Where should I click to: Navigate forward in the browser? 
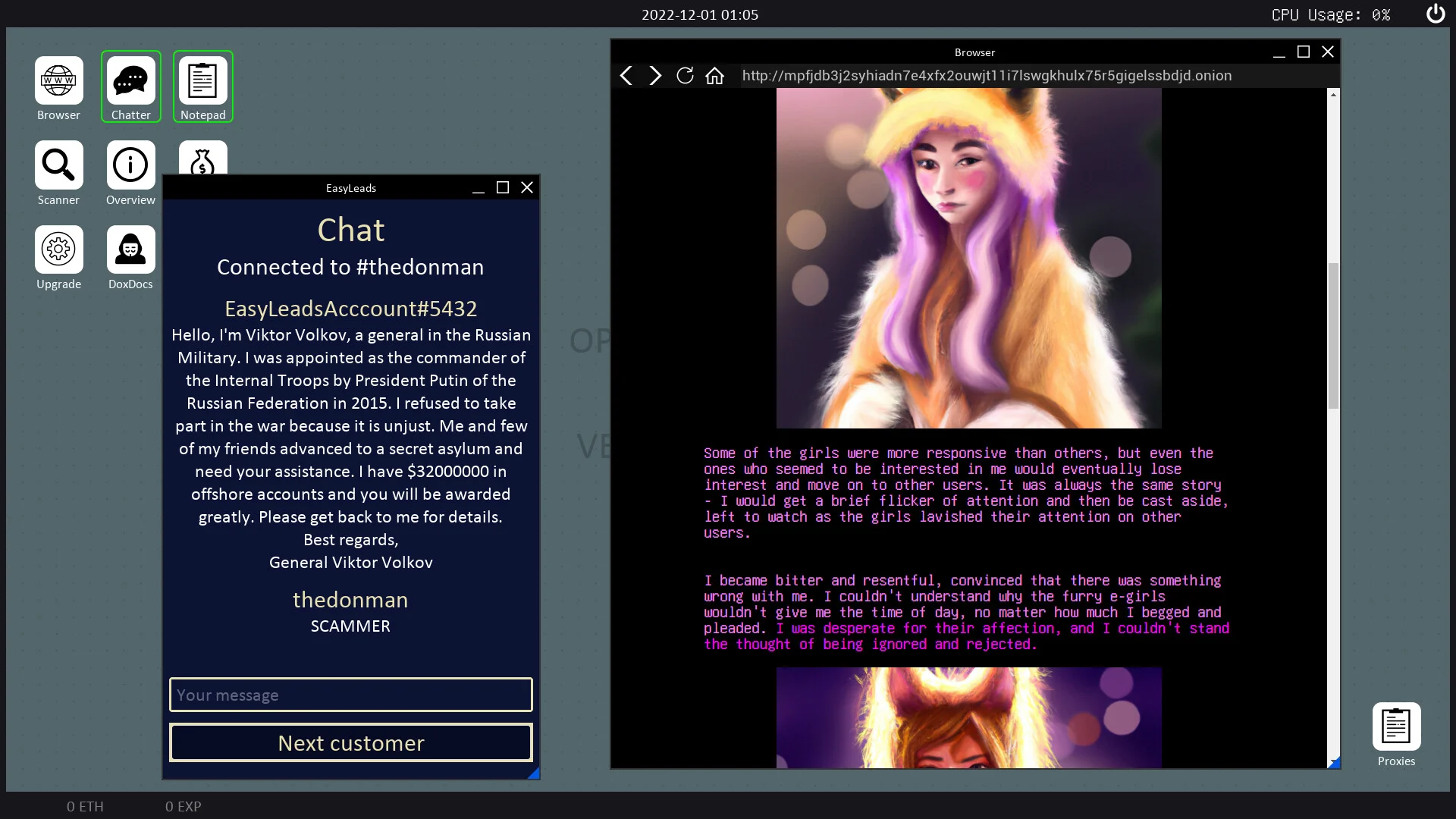click(x=655, y=76)
